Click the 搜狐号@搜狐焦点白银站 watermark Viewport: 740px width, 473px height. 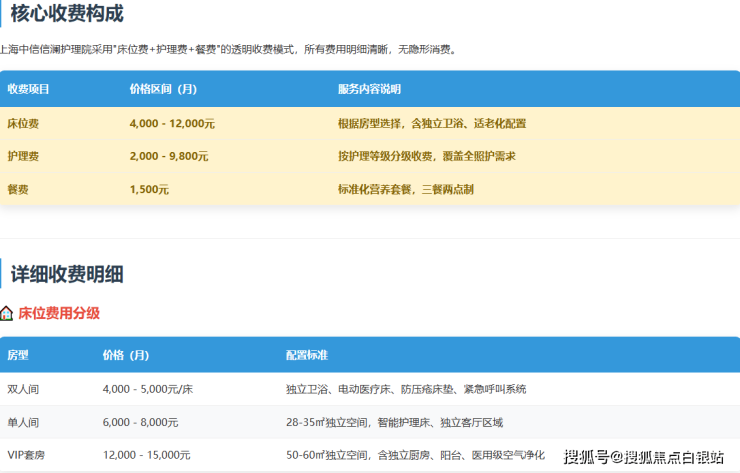[x=643, y=457]
